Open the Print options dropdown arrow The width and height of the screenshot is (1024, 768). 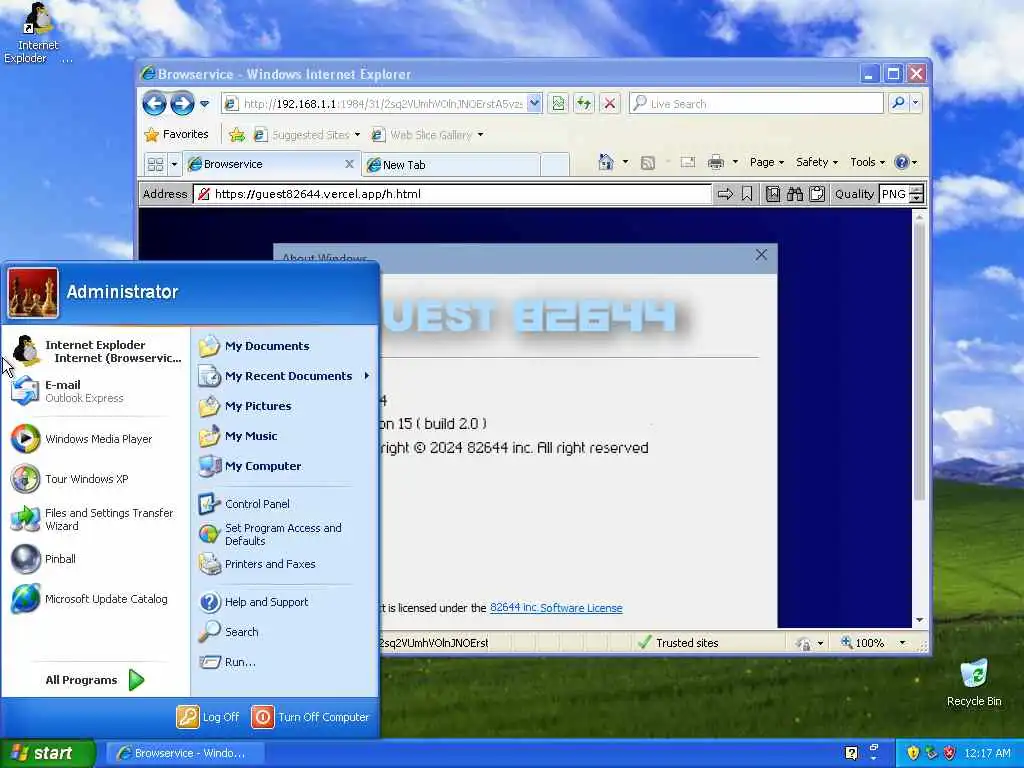click(735, 162)
